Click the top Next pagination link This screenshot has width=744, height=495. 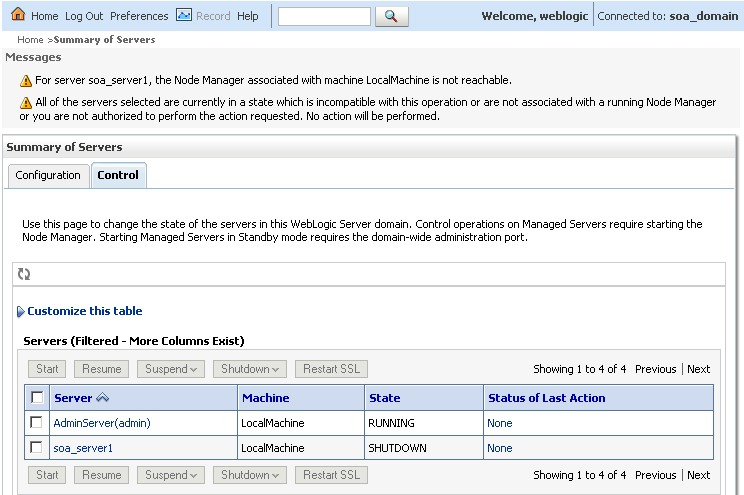coord(698,369)
